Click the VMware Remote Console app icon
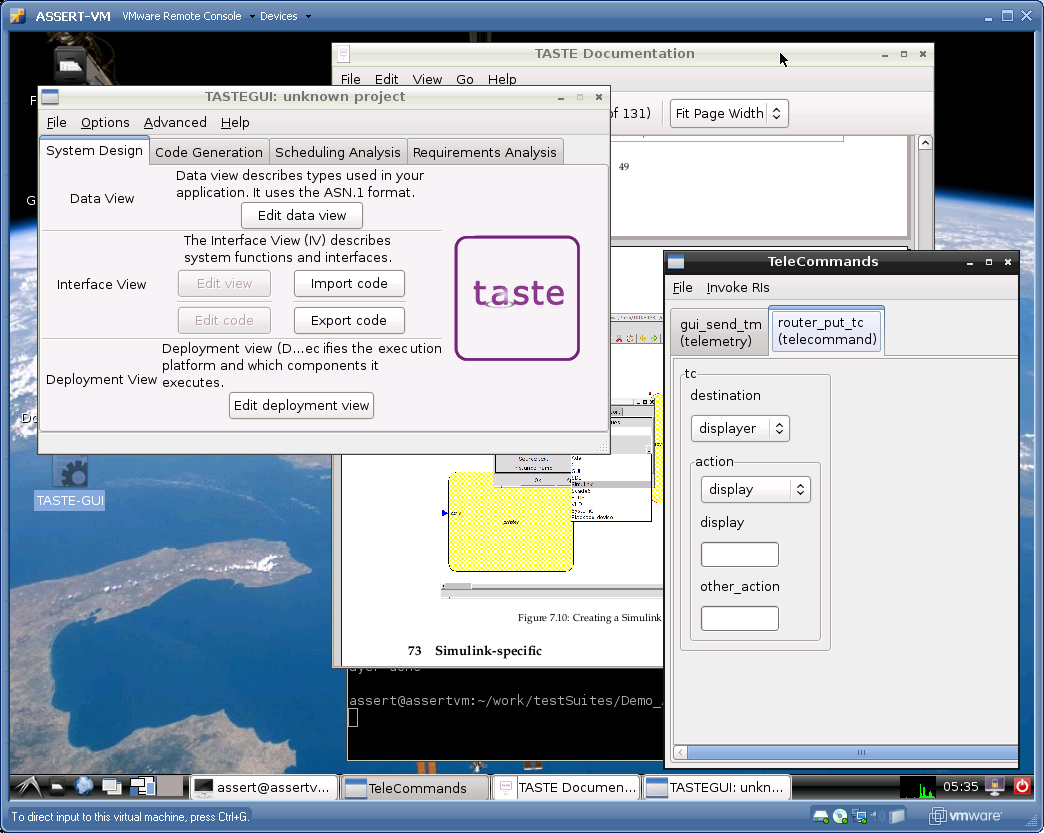 click(17, 15)
